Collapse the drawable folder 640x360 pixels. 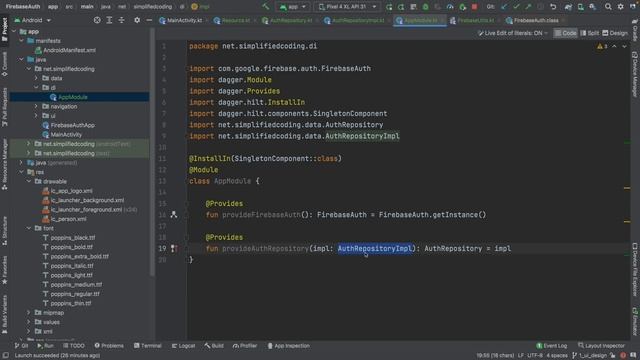[x=29, y=182]
